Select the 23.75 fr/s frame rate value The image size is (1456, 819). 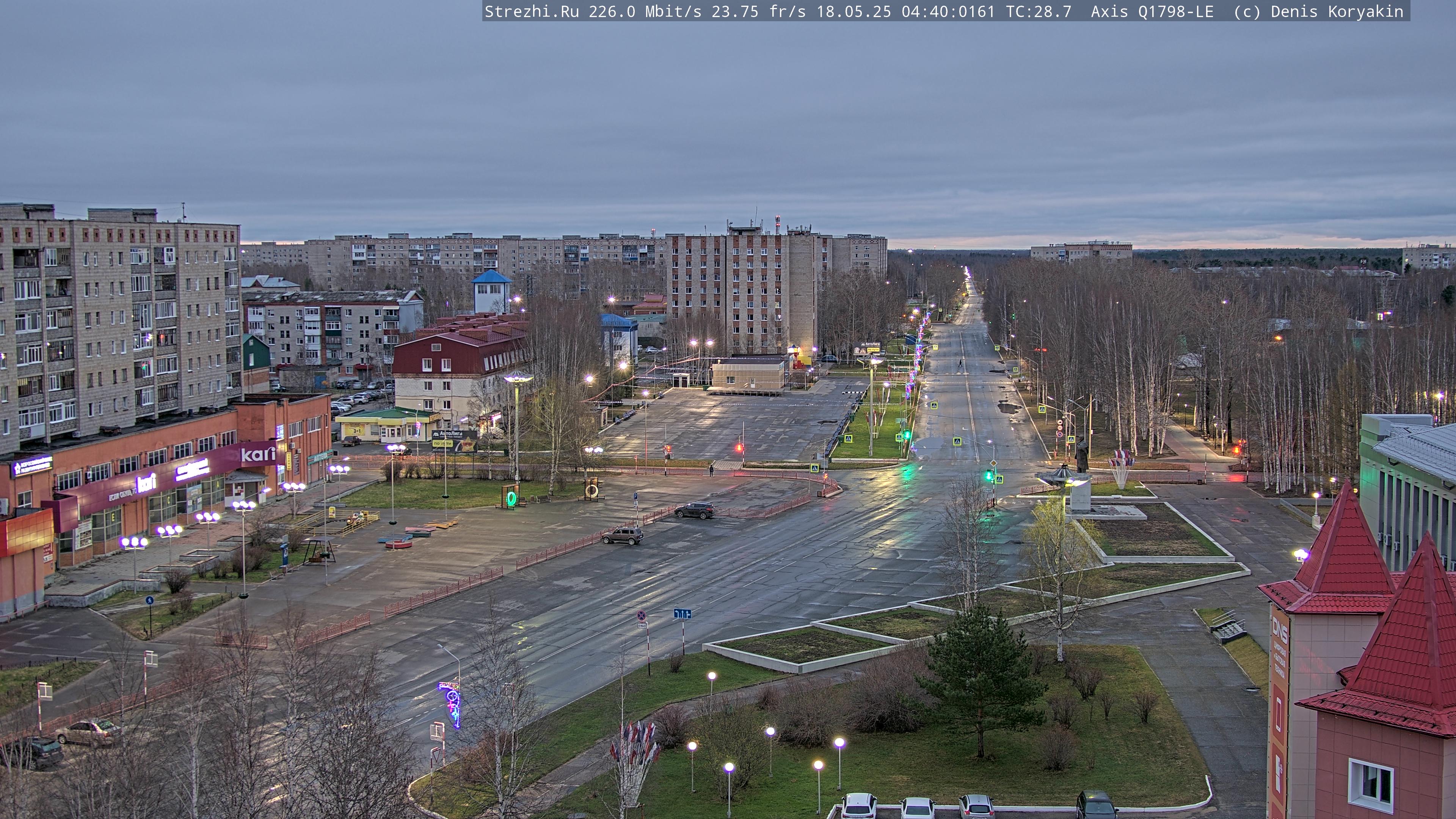(x=758, y=12)
